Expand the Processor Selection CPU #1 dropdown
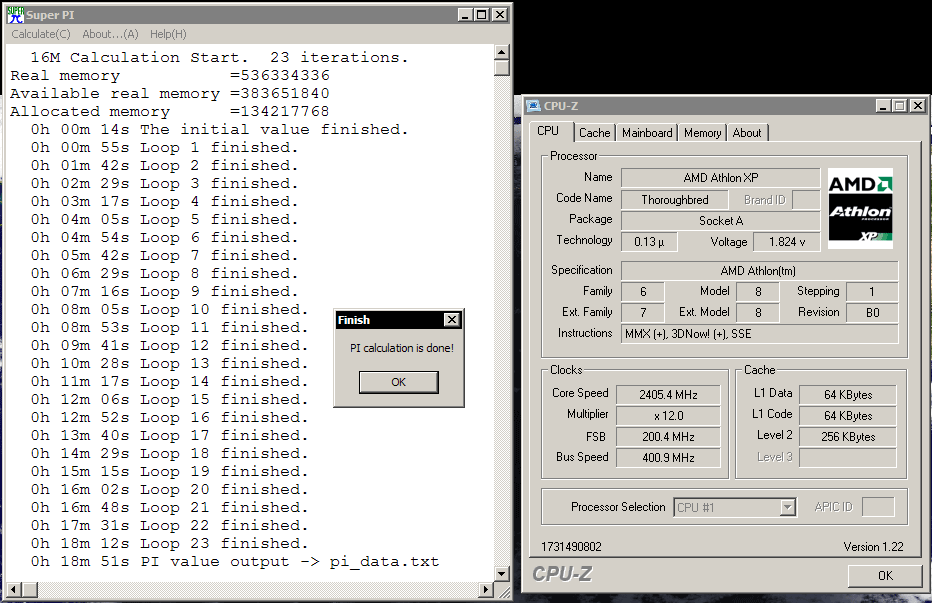The width and height of the screenshot is (932, 603). click(788, 507)
